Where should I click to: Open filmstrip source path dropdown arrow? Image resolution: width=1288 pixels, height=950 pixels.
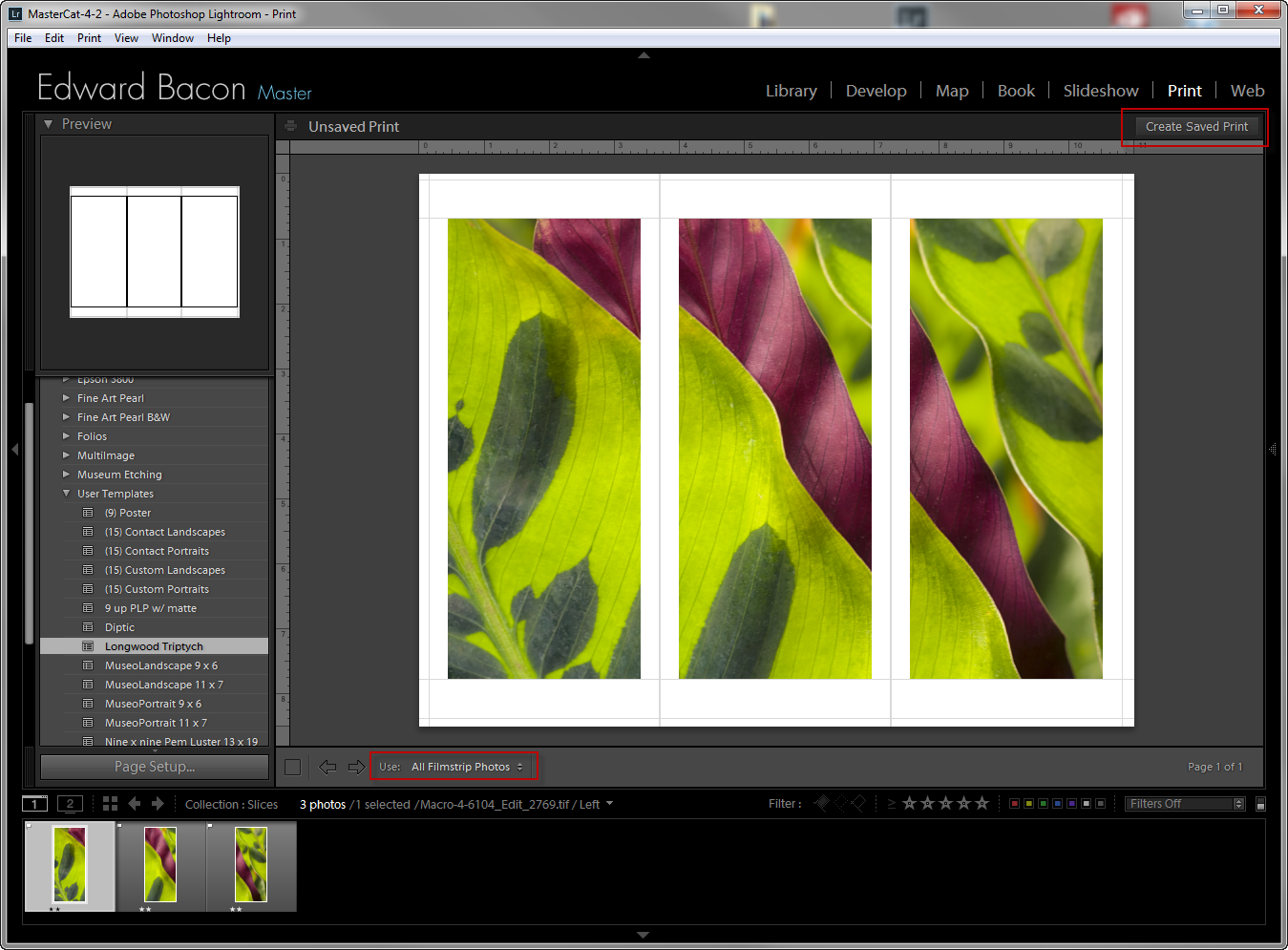(x=609, y=804)
